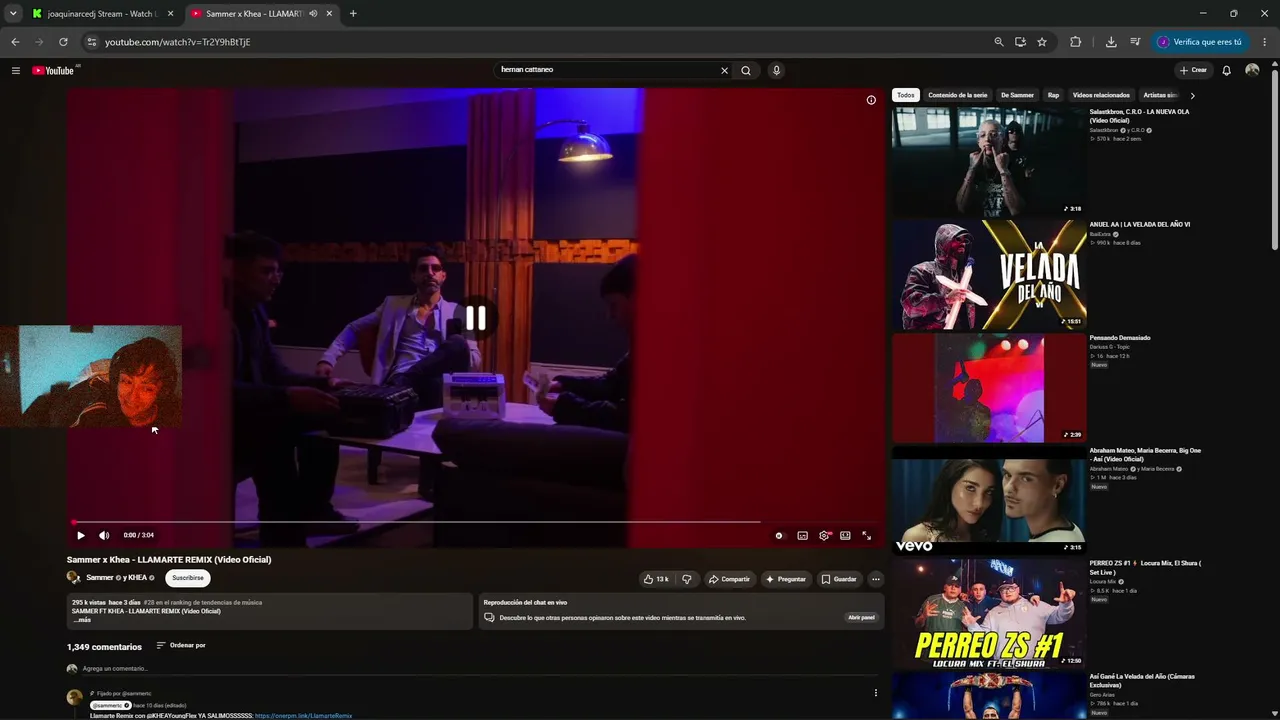Enter fullscreen mode
The height and width of the screenshot is (720, 1280).
pyautogui.click(x=866, y=535)
